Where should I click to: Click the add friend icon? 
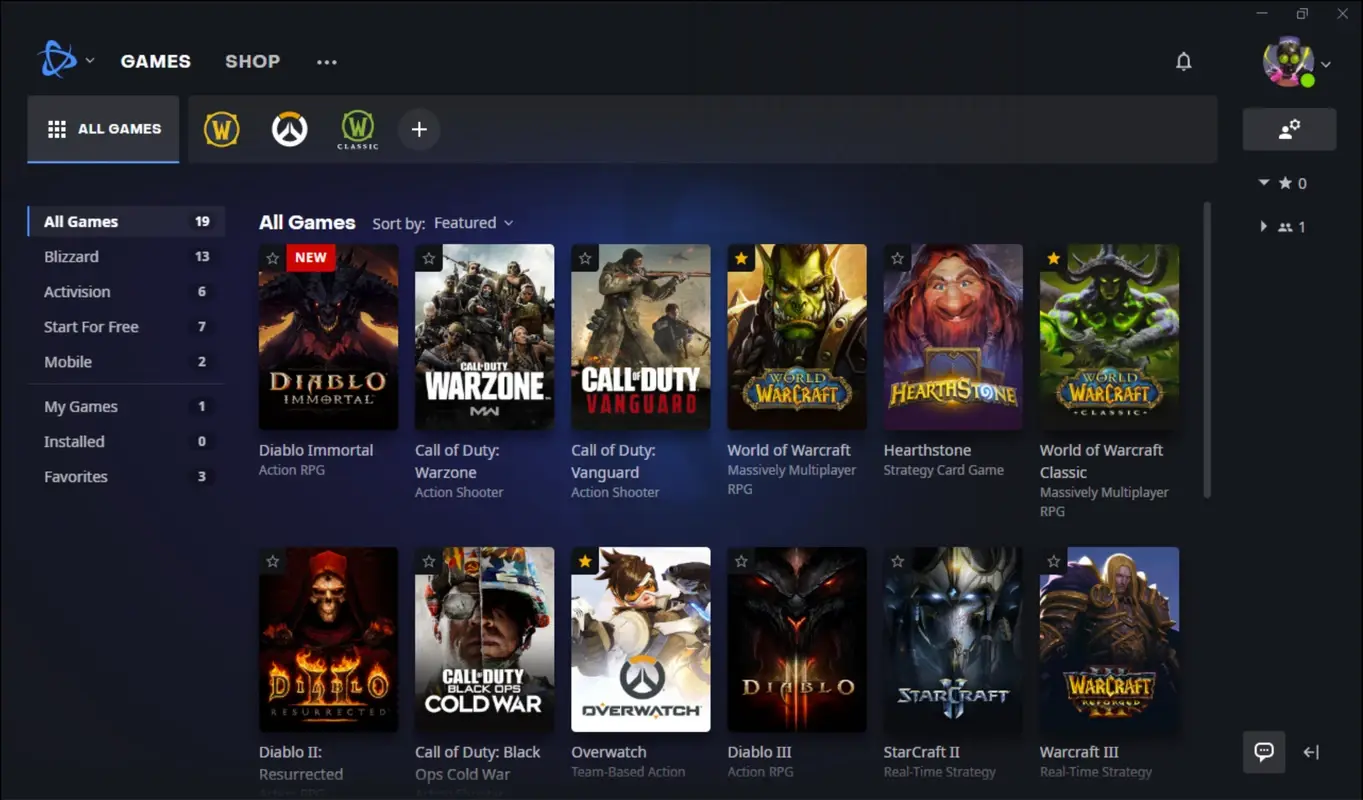pos(1289,128)
